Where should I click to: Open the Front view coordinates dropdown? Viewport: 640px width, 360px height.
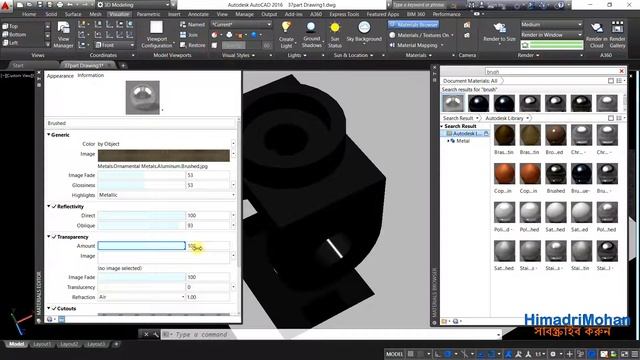(x=115, y=45)
